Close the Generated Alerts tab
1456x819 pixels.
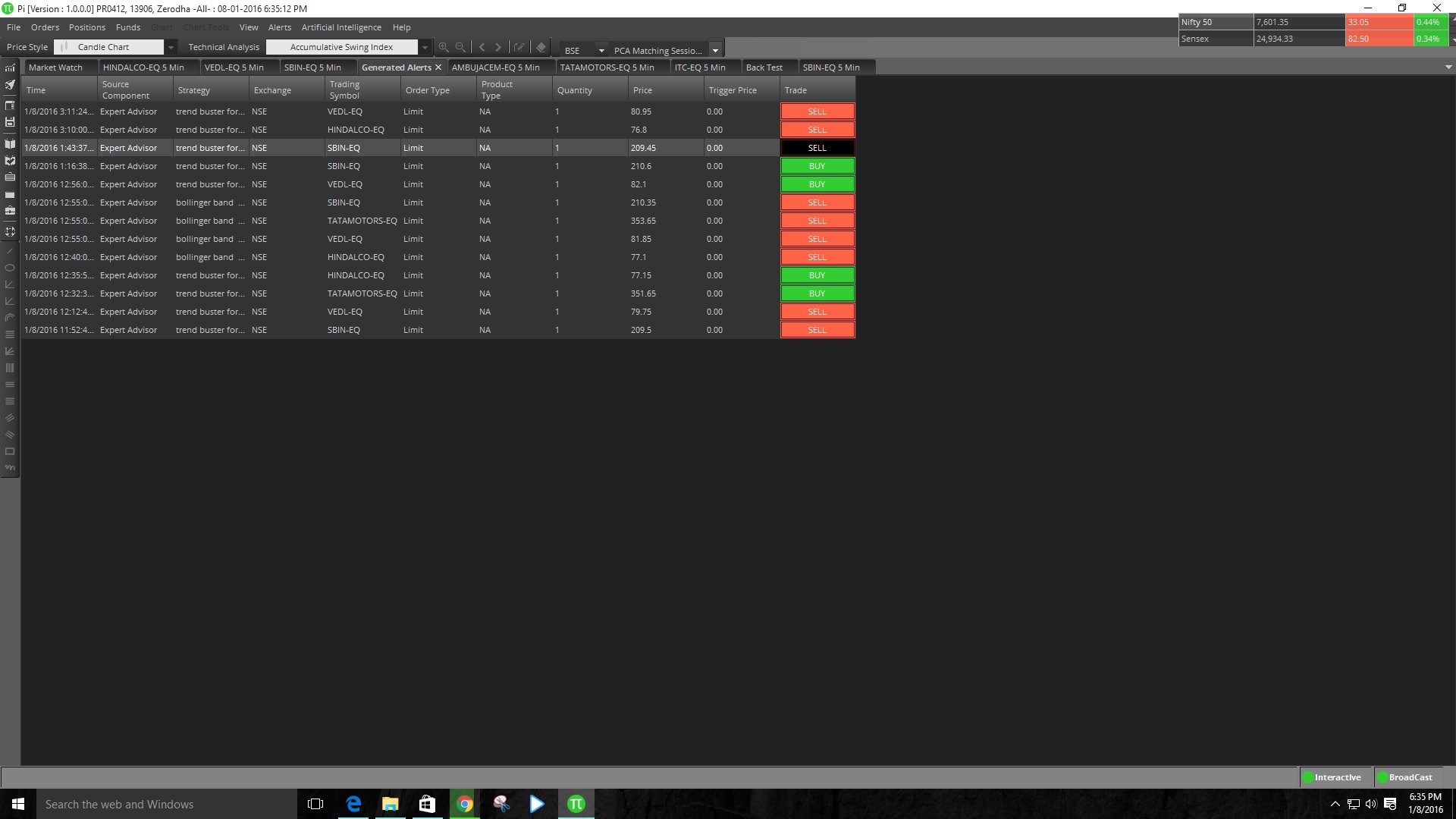[438, 67]
